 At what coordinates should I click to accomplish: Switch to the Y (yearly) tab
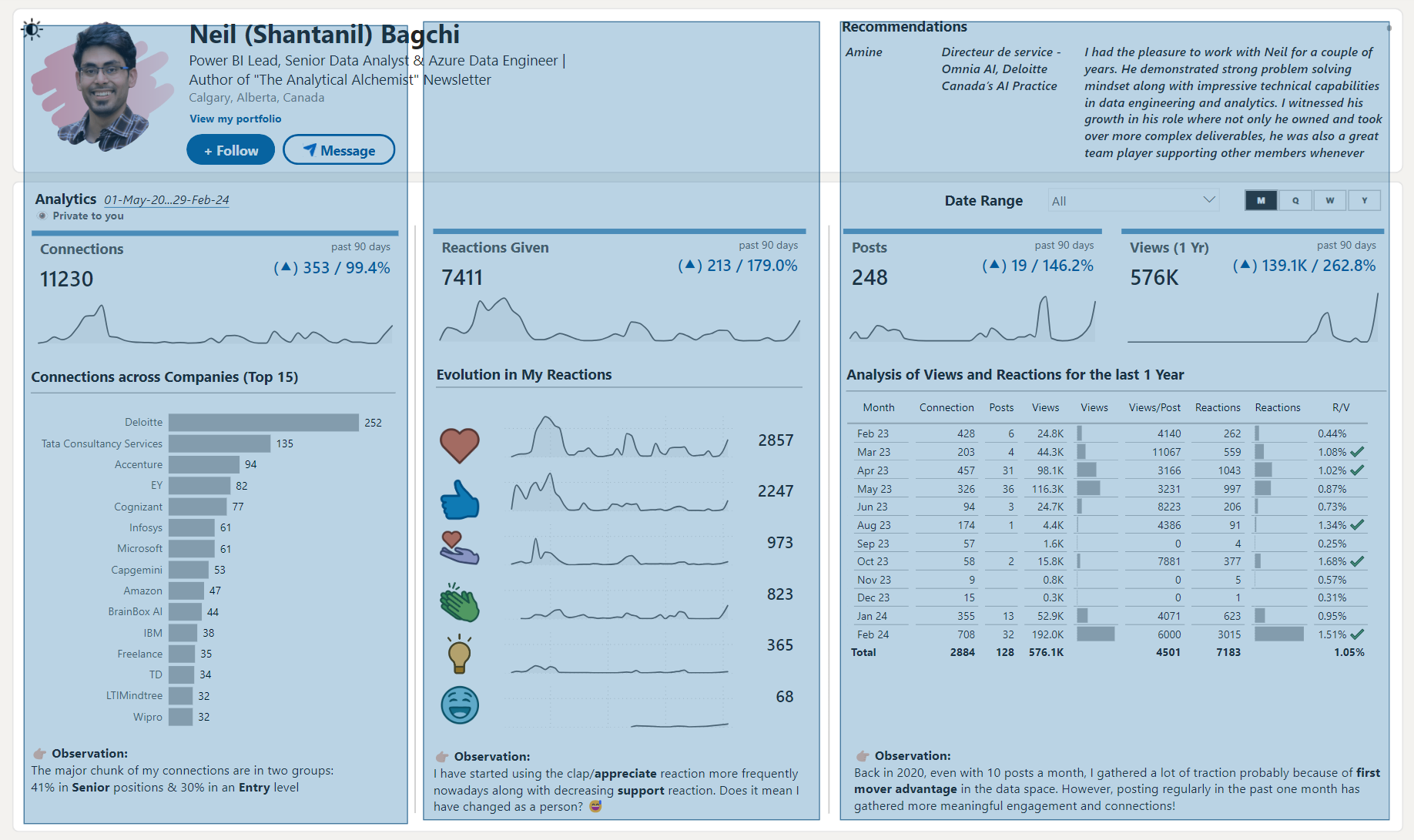(1365, 200)
